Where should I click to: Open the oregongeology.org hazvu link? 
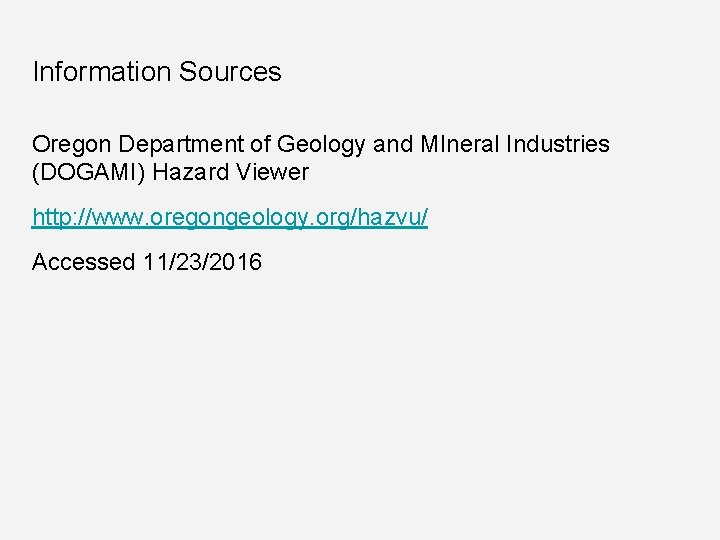(230, 217)
